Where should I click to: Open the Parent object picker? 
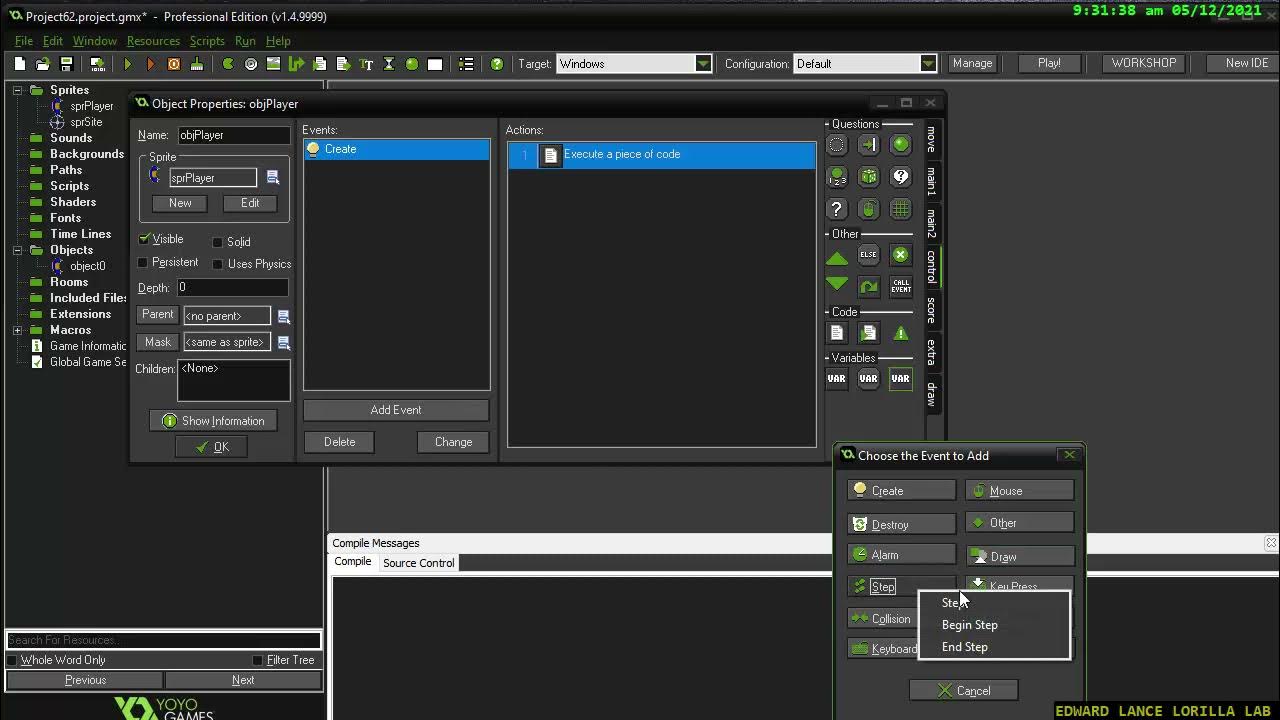(283, 316)
